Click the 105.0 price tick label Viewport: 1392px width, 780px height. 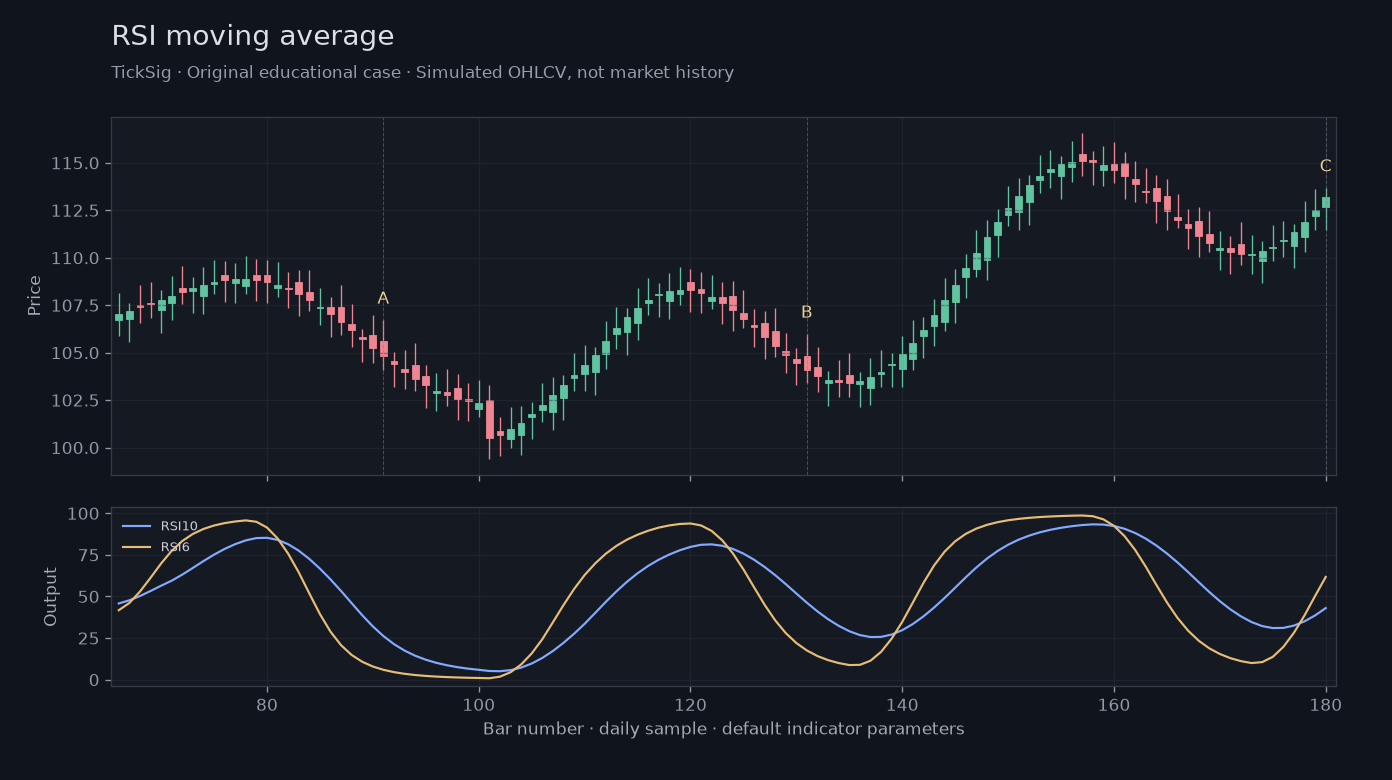(x=75, y=353)
